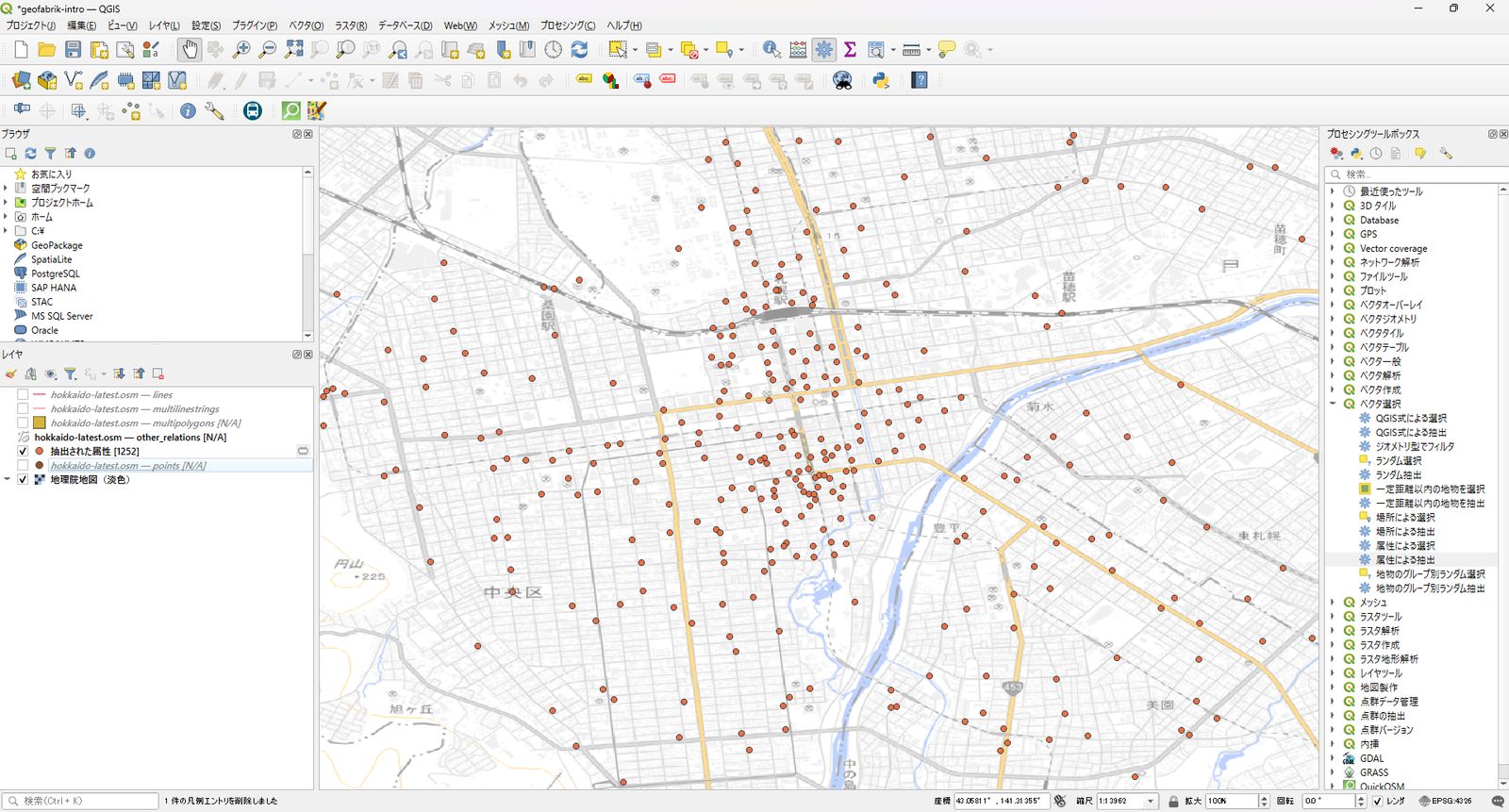Click the Zoom In magnifier tool
The image size is (1509, 812).
[241, 50]
